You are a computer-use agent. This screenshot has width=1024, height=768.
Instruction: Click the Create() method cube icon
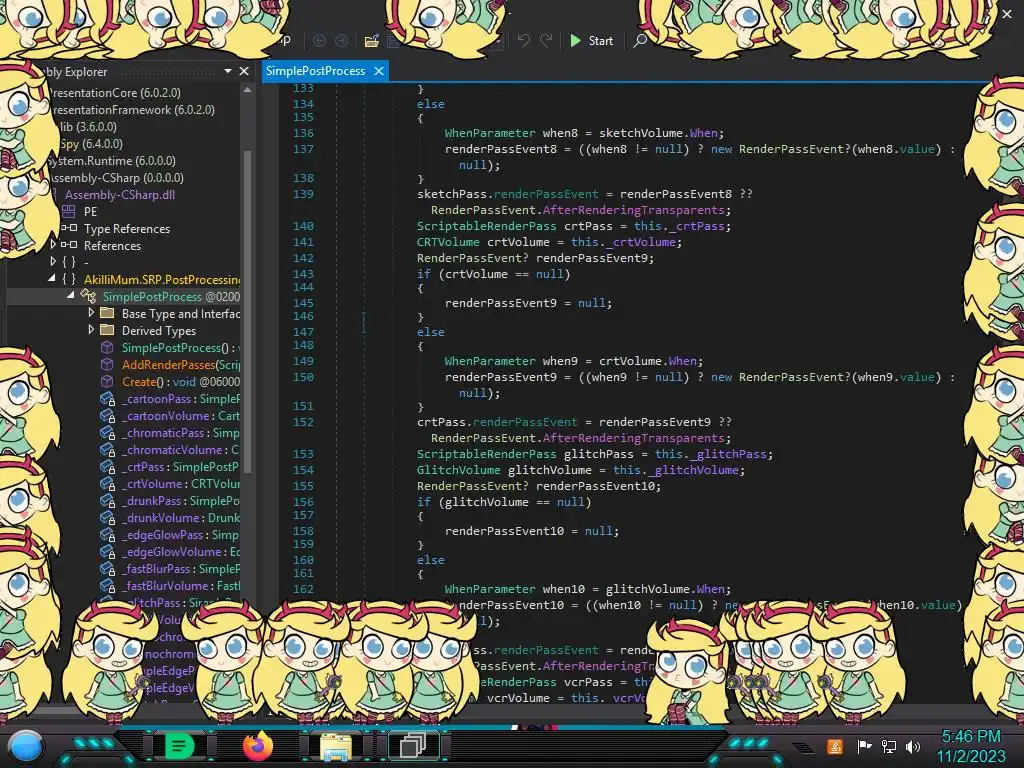tap(107, 381)
